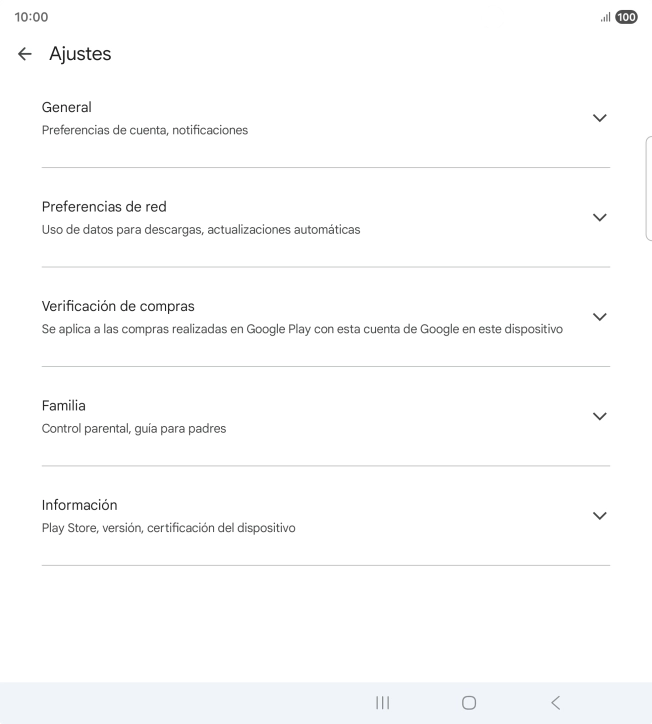Expand Preferencias de red chevron
This screenshot has height=724, width=652.
click(599, 217)
